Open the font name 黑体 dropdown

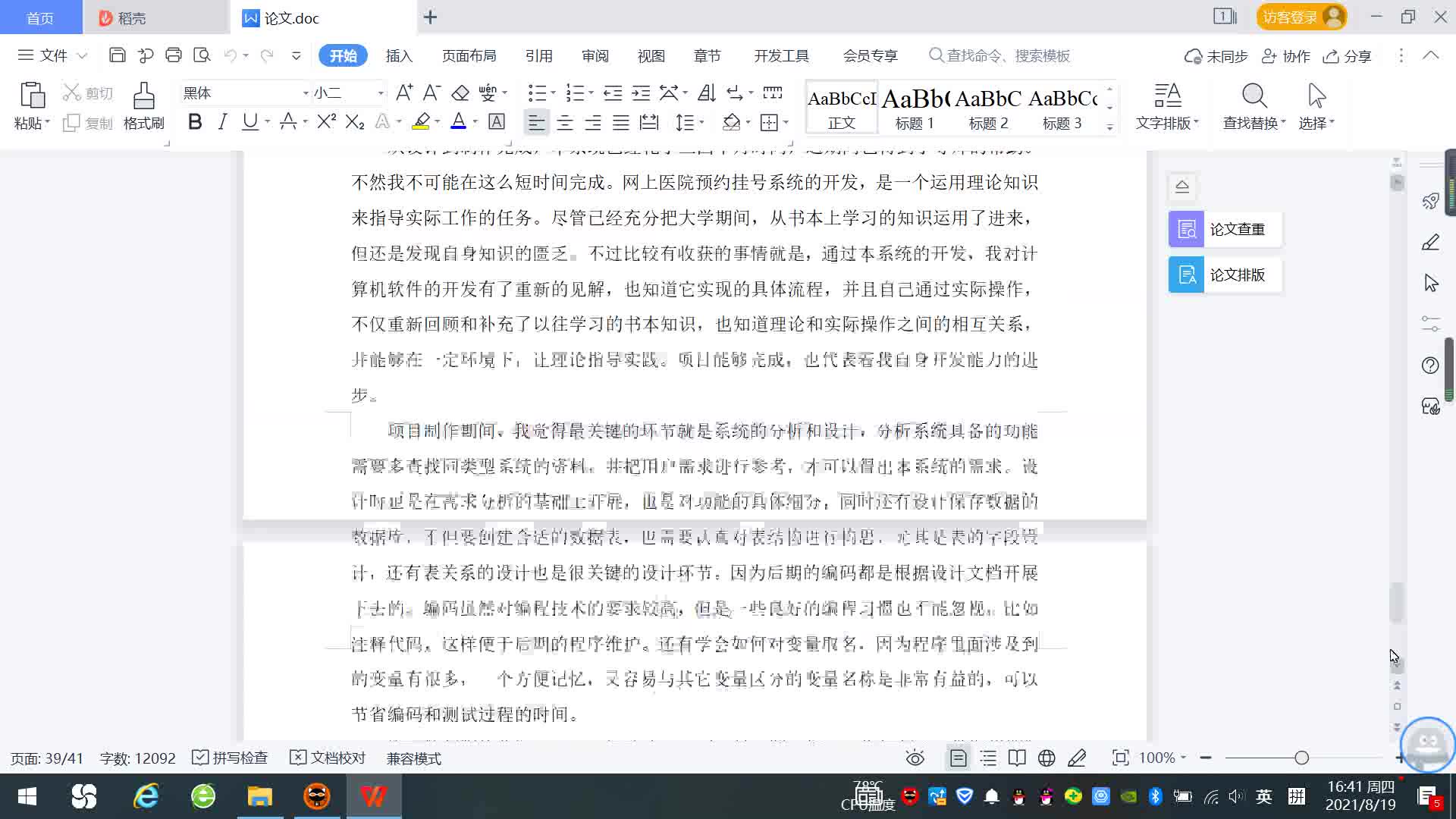click(x=306, y=93)
